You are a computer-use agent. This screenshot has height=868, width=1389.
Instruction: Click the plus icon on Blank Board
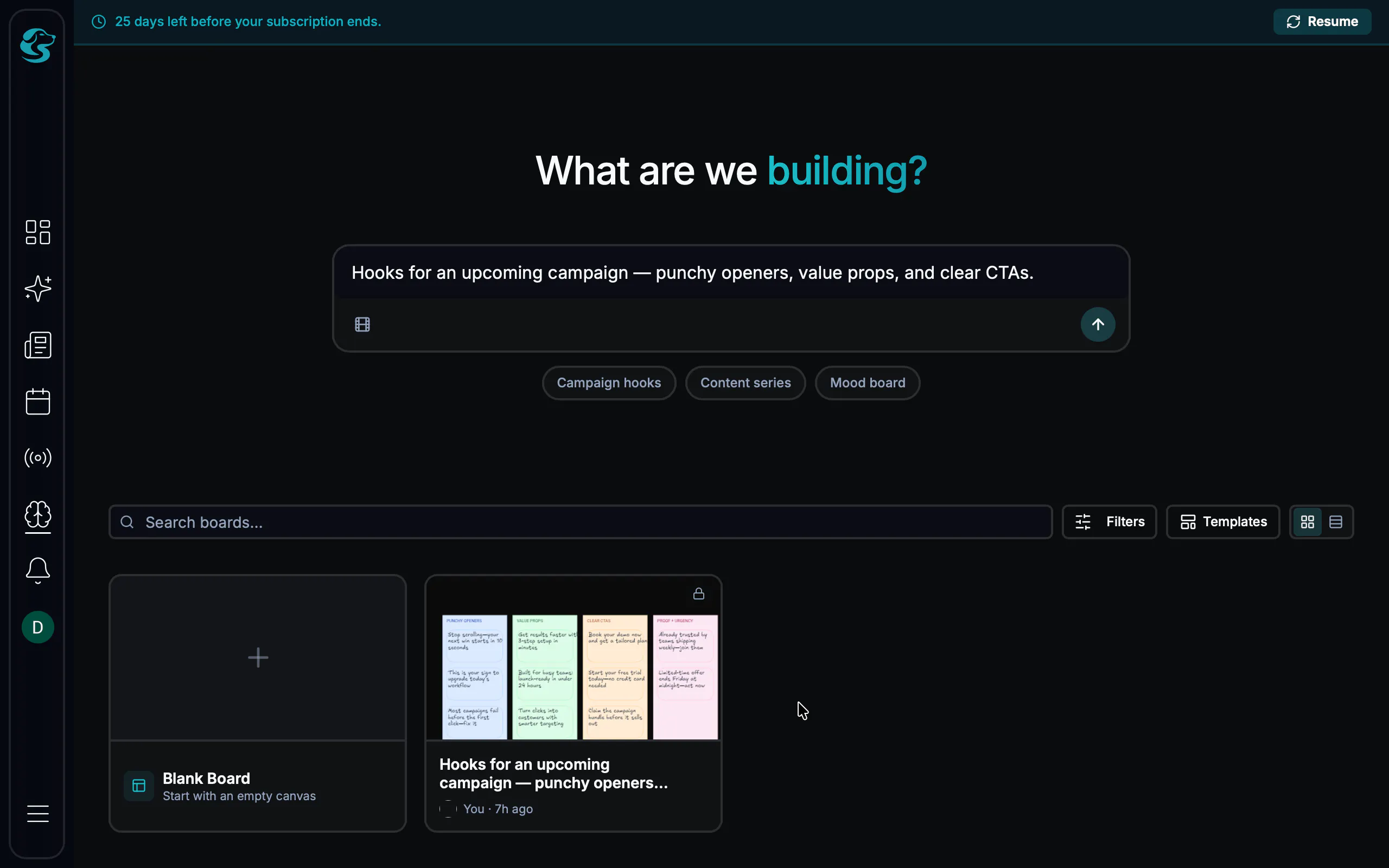(x=258, y=658)
